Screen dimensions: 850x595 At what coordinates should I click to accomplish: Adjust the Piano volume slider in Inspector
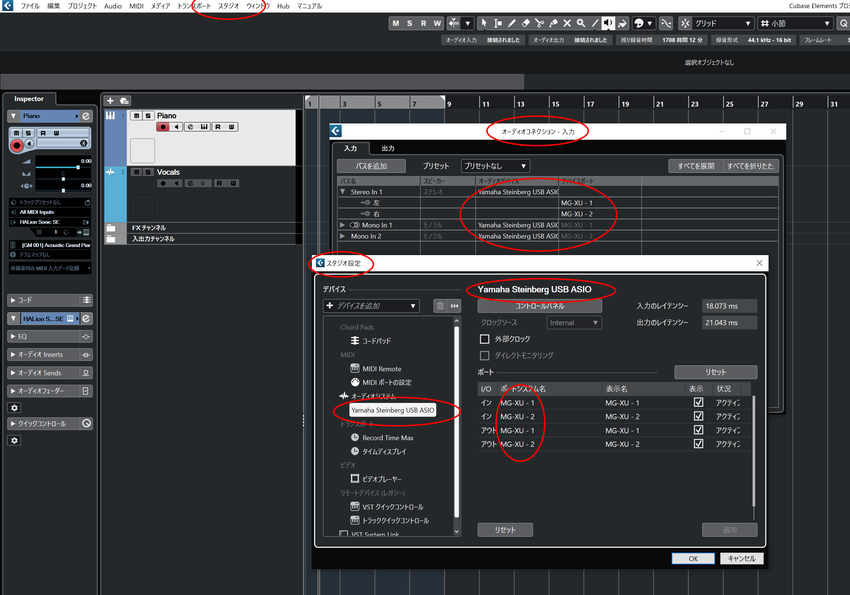point(63,167)
